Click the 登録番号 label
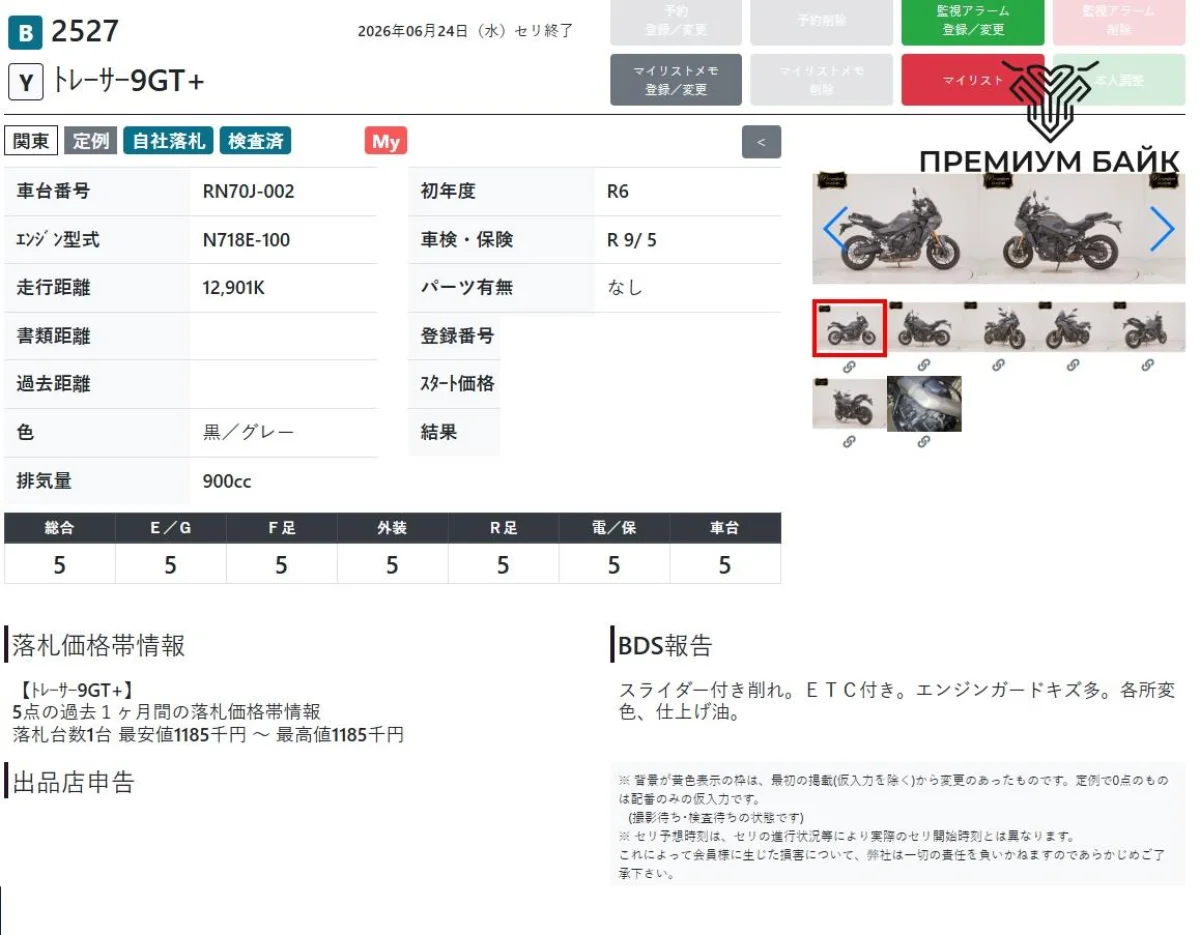Image resolution: width=1200 pixels, height=935 pixels. (457, 336)
